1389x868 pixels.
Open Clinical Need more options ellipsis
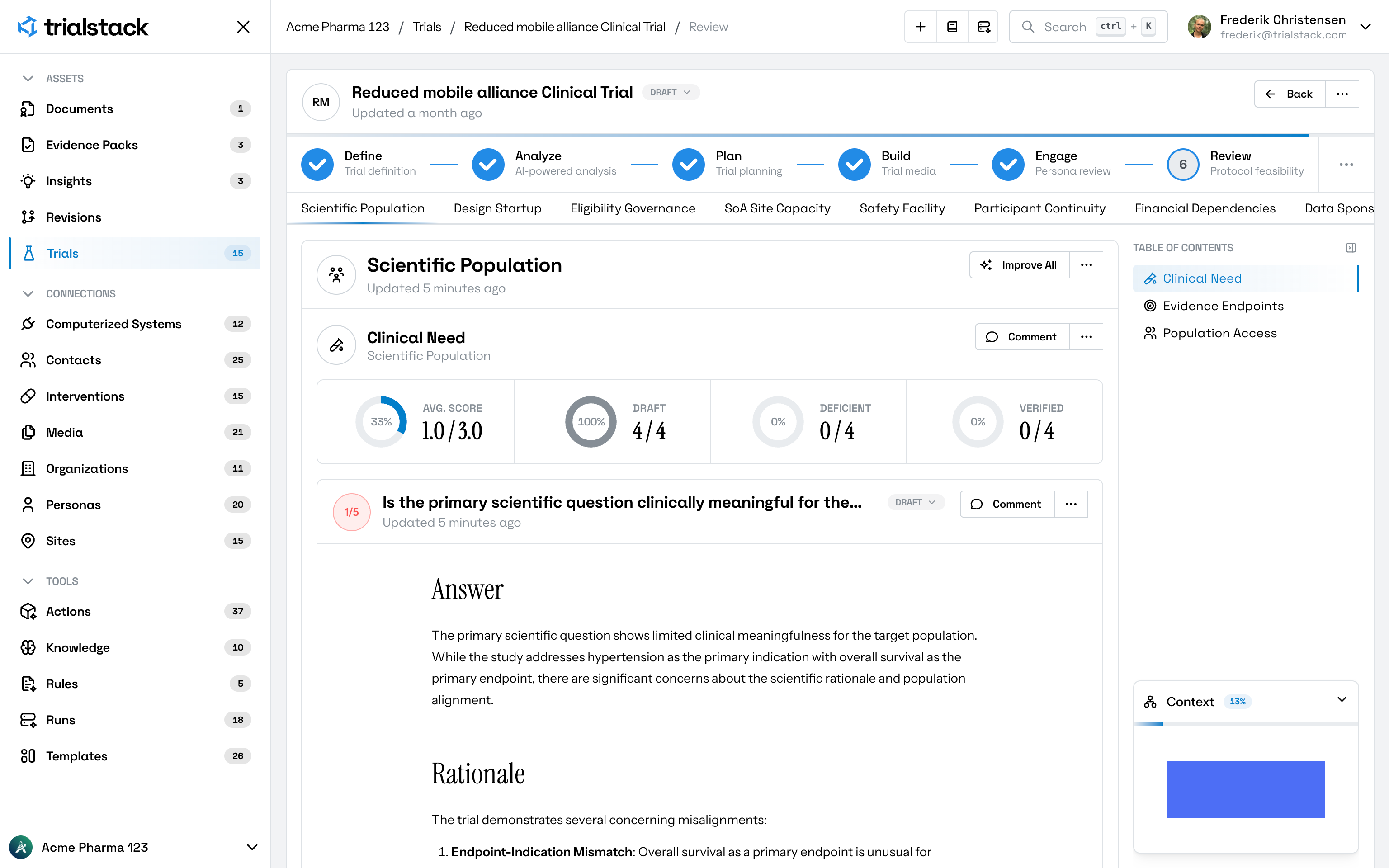1087,337
